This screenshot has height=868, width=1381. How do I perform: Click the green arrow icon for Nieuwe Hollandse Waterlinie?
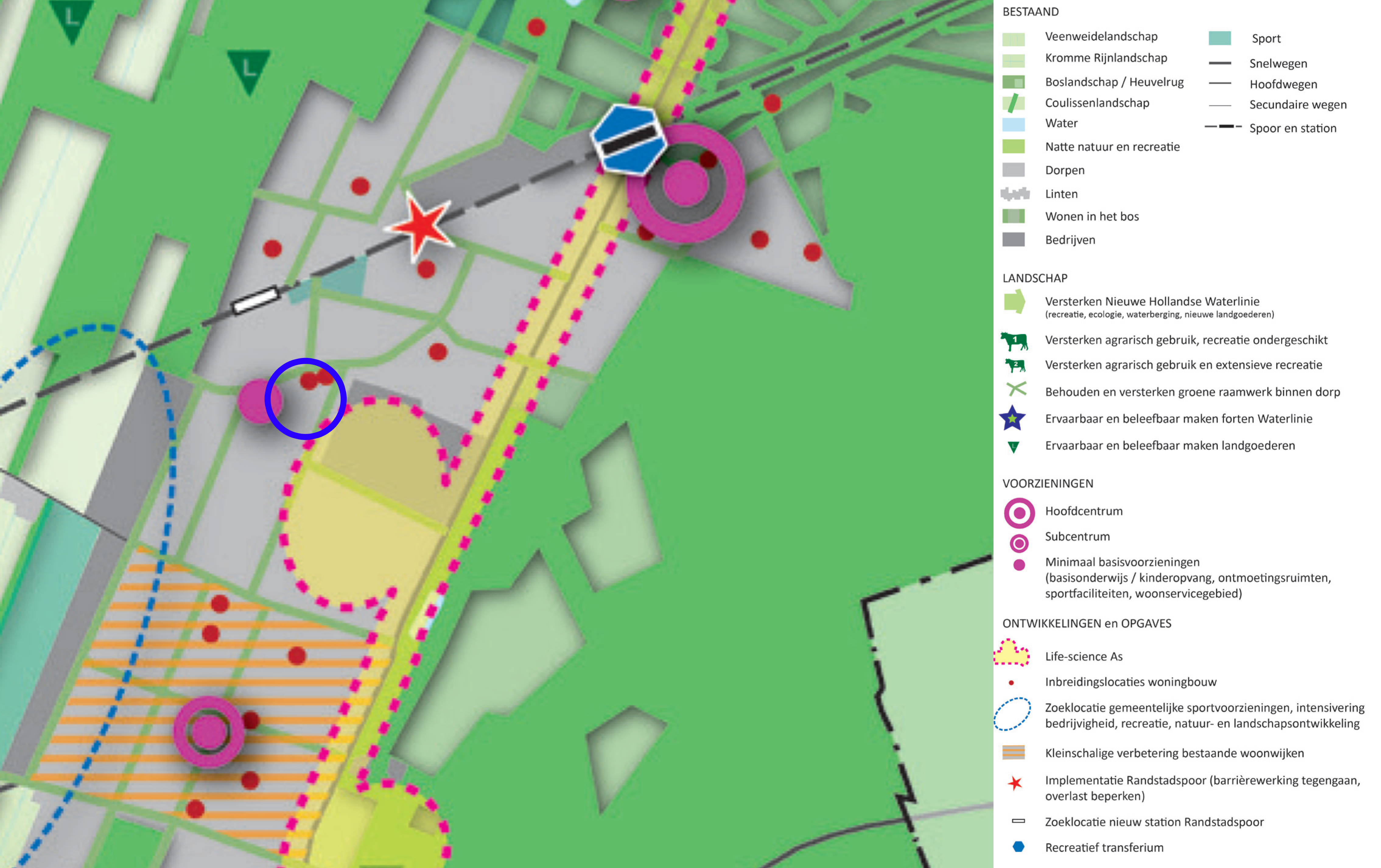[1014, 302]
